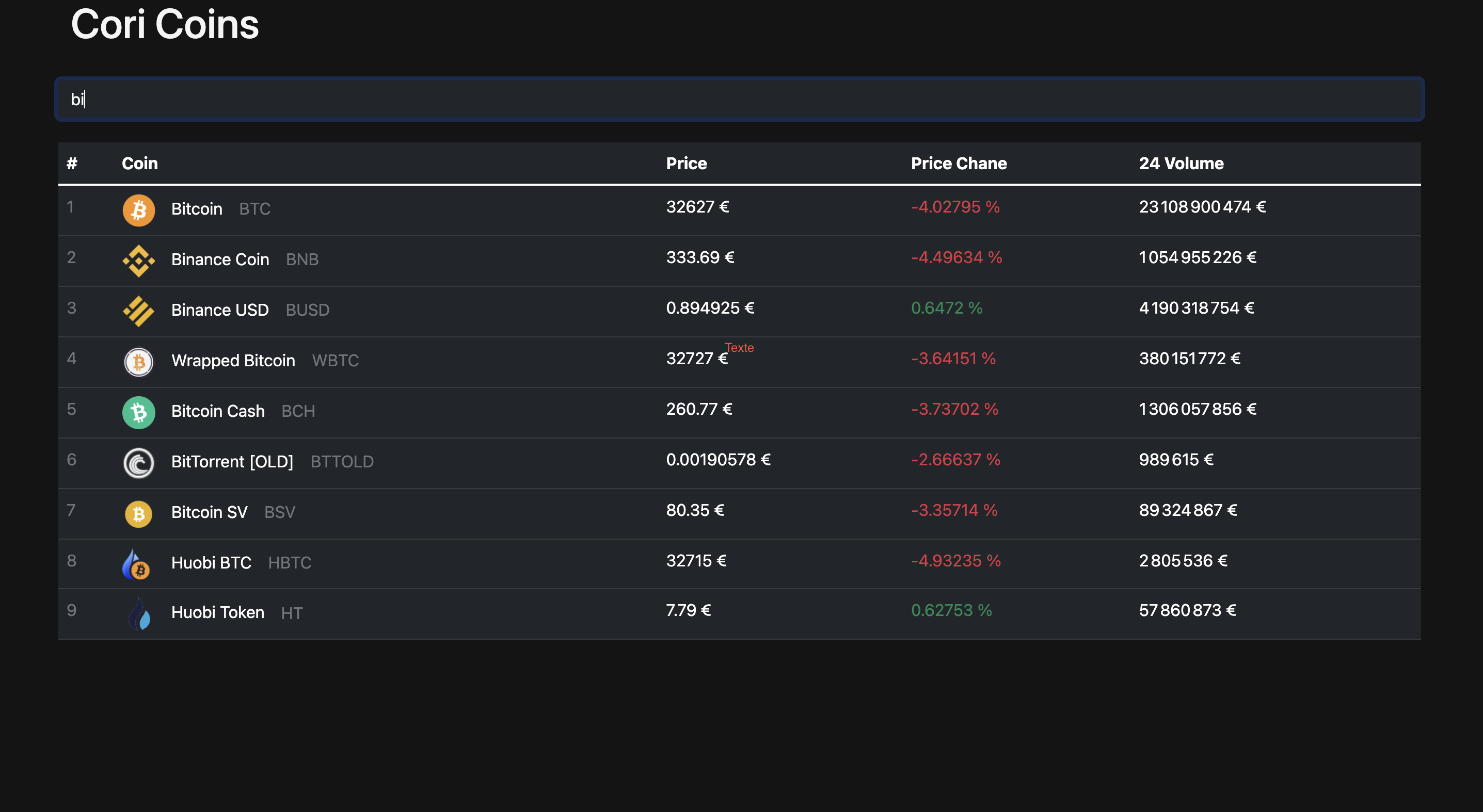
Task: Click the Coin column header
Action: click(x=140, y=164)
